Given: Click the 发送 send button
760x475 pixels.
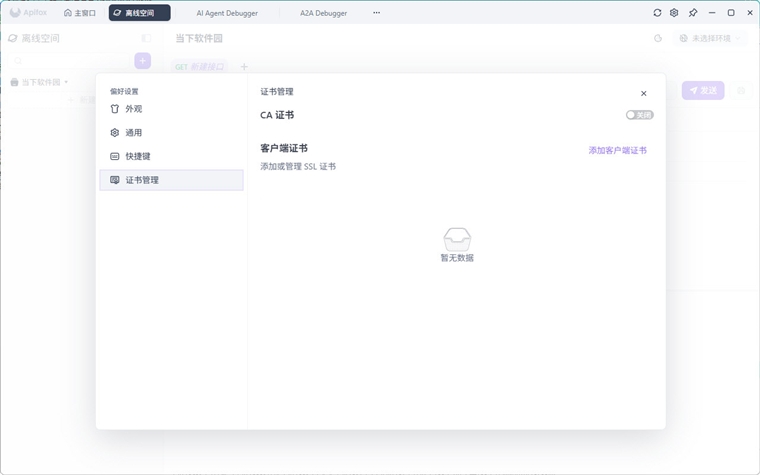Looking at the screenshot, I should [x=703, y=90].
